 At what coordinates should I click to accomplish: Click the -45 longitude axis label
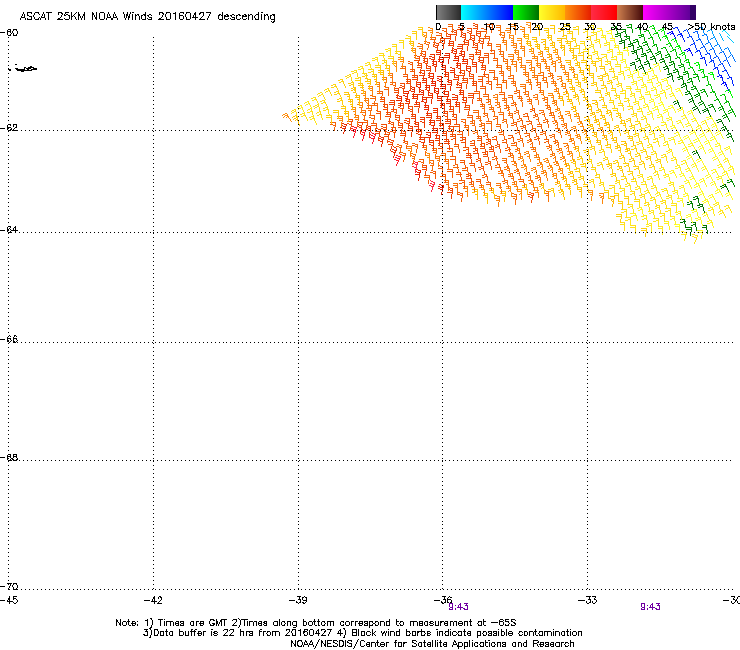[9, 600]
